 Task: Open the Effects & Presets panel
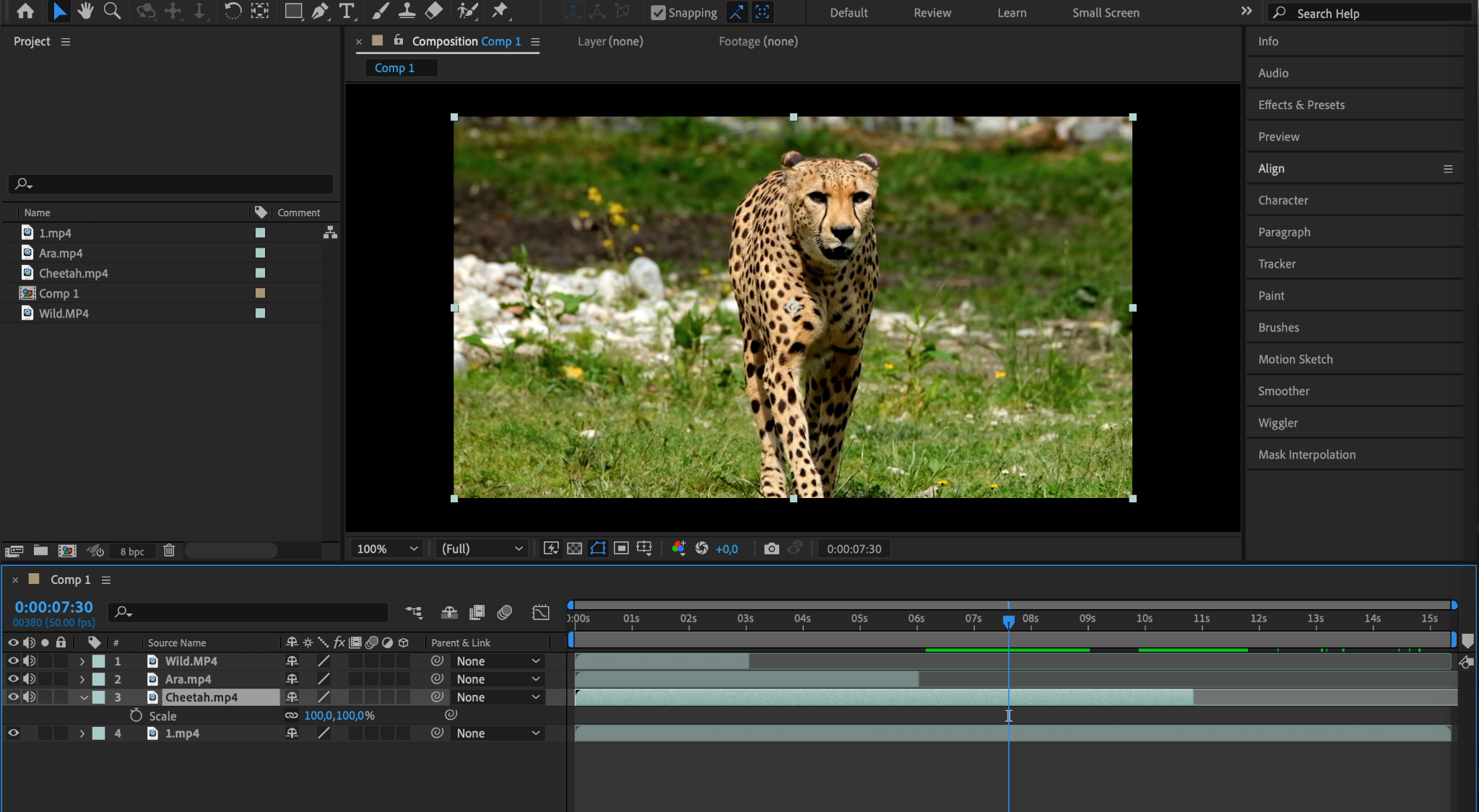click(1301, 105)
